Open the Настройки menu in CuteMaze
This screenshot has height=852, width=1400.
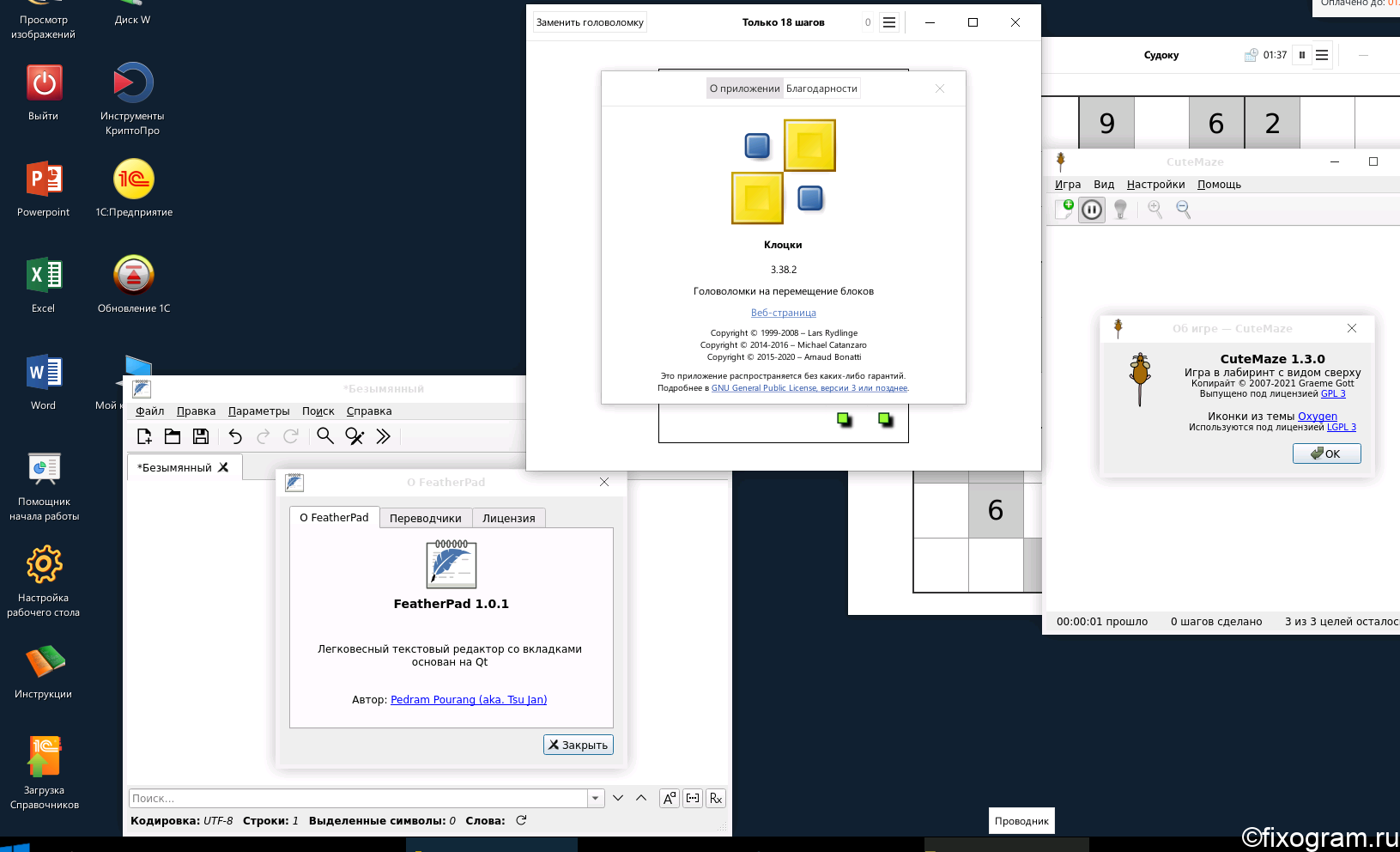[1155, 185]
